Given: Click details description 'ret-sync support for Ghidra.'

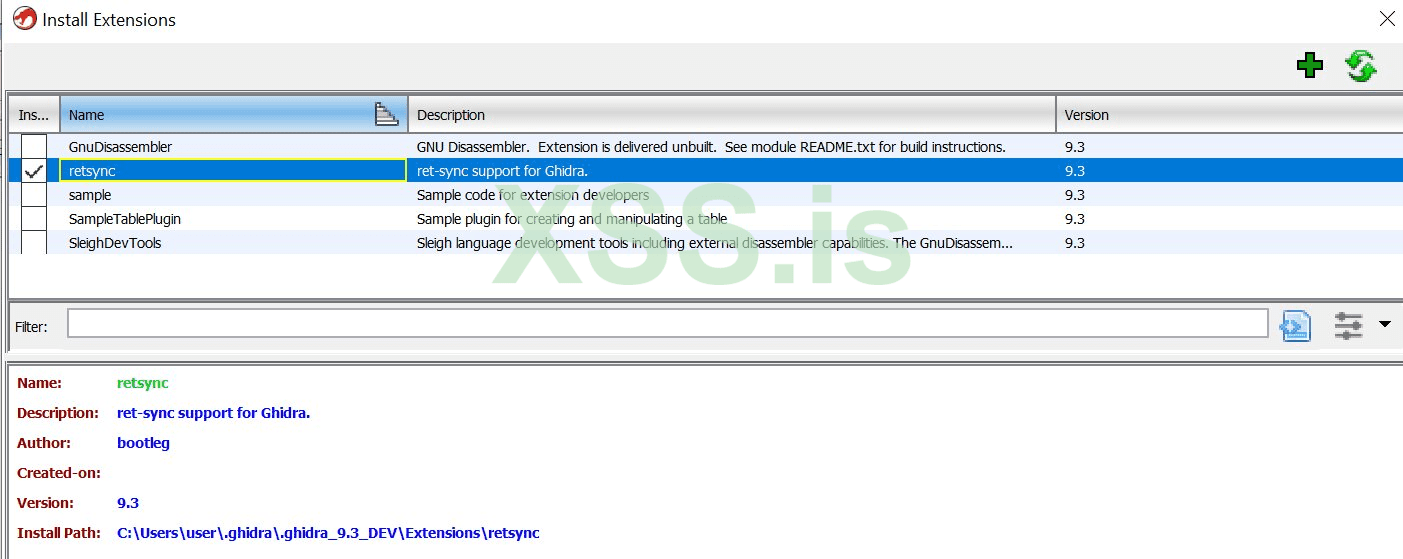Looking at the screenshot, I should [214, 413].
